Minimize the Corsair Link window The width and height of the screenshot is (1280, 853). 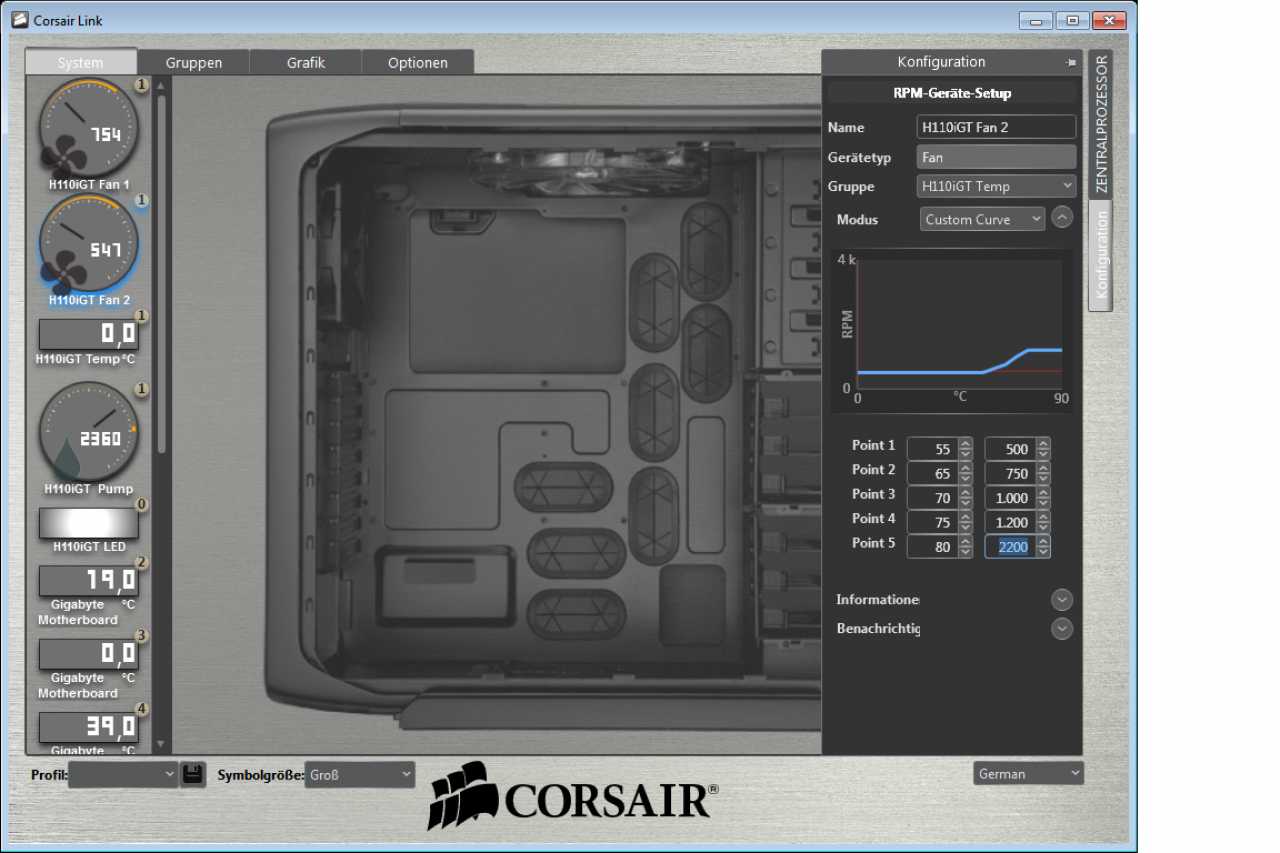[1036, 20]
